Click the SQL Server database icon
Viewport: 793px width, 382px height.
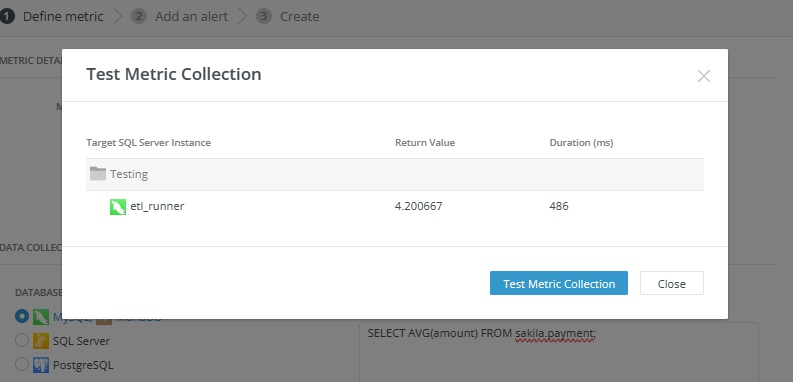[40, 341]
